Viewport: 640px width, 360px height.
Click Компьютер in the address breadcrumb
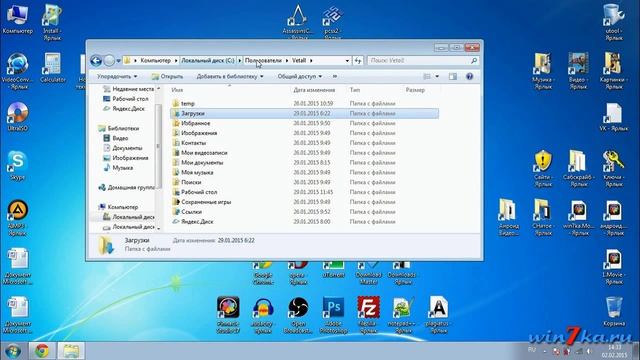pyautogui.click(x=156, y=60)
